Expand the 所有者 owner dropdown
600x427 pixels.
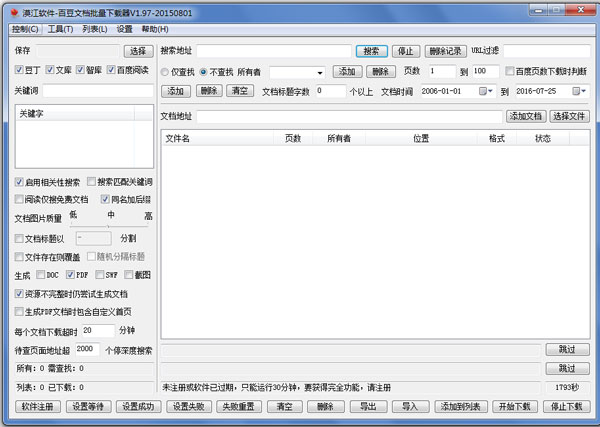point(319,72)
